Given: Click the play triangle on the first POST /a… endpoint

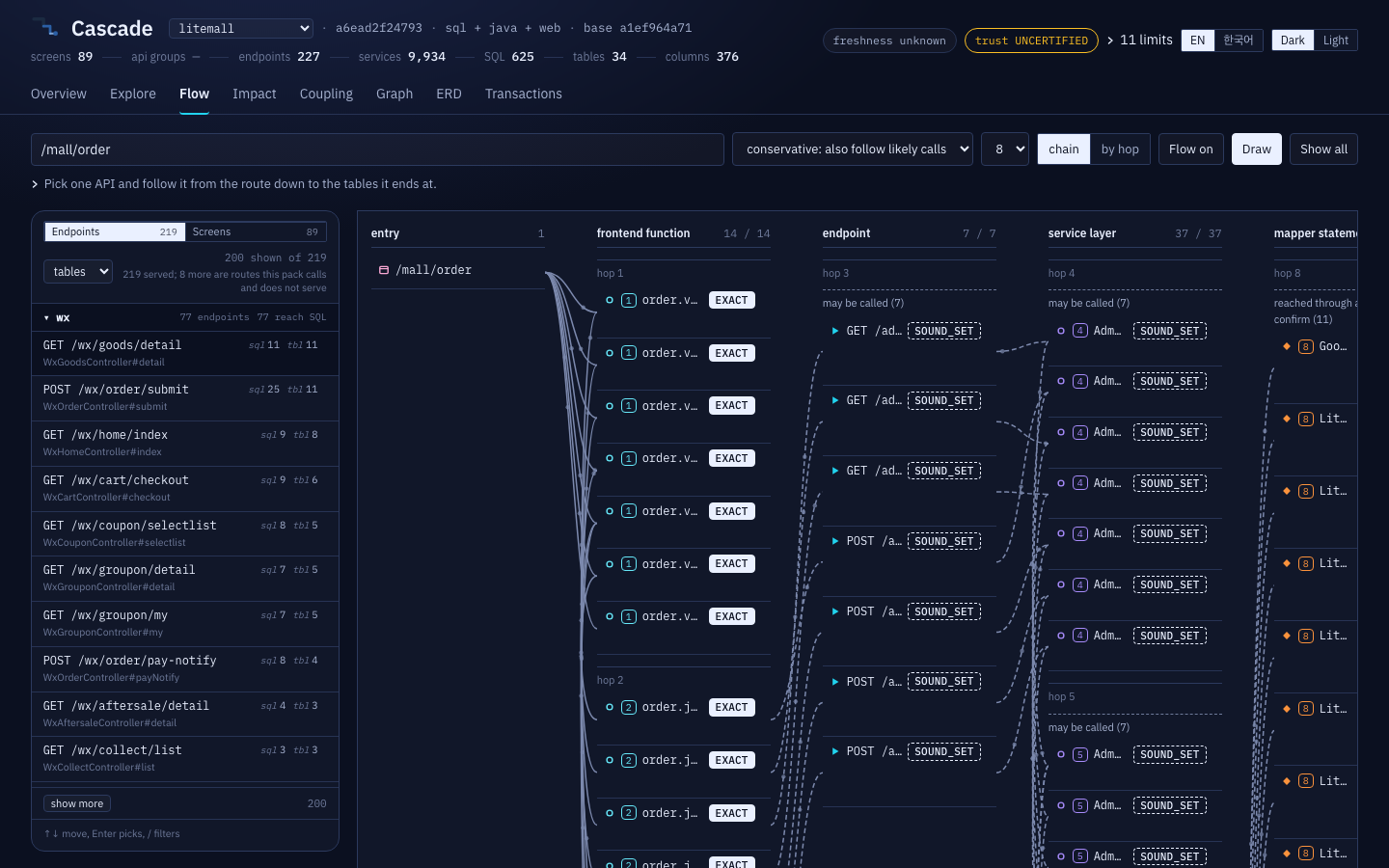Looking at the screenshot, I should point(835,541).
